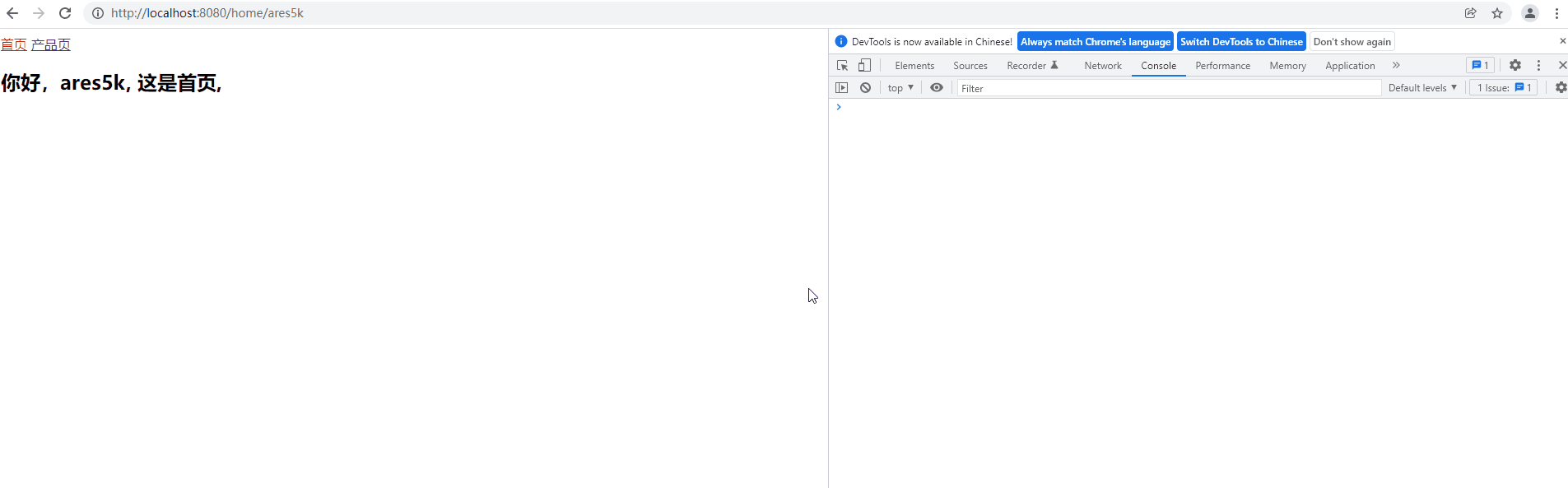The height and width of the screenshot is (488, 1568).
Task: Open the Performance tab
Action: 1222,66
